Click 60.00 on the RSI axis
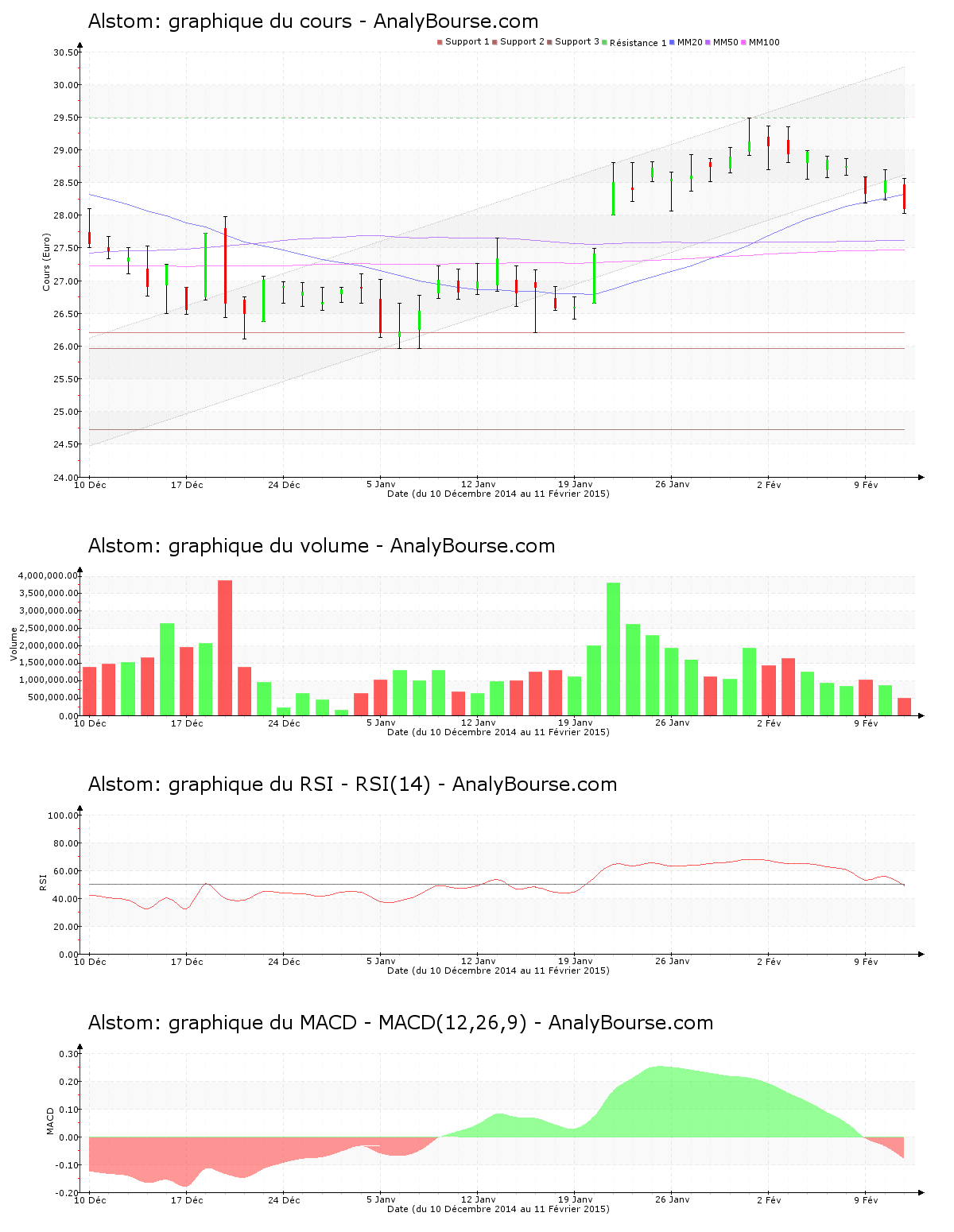The width and height of the screenshot is (954, 1232). tap(66, 871)
